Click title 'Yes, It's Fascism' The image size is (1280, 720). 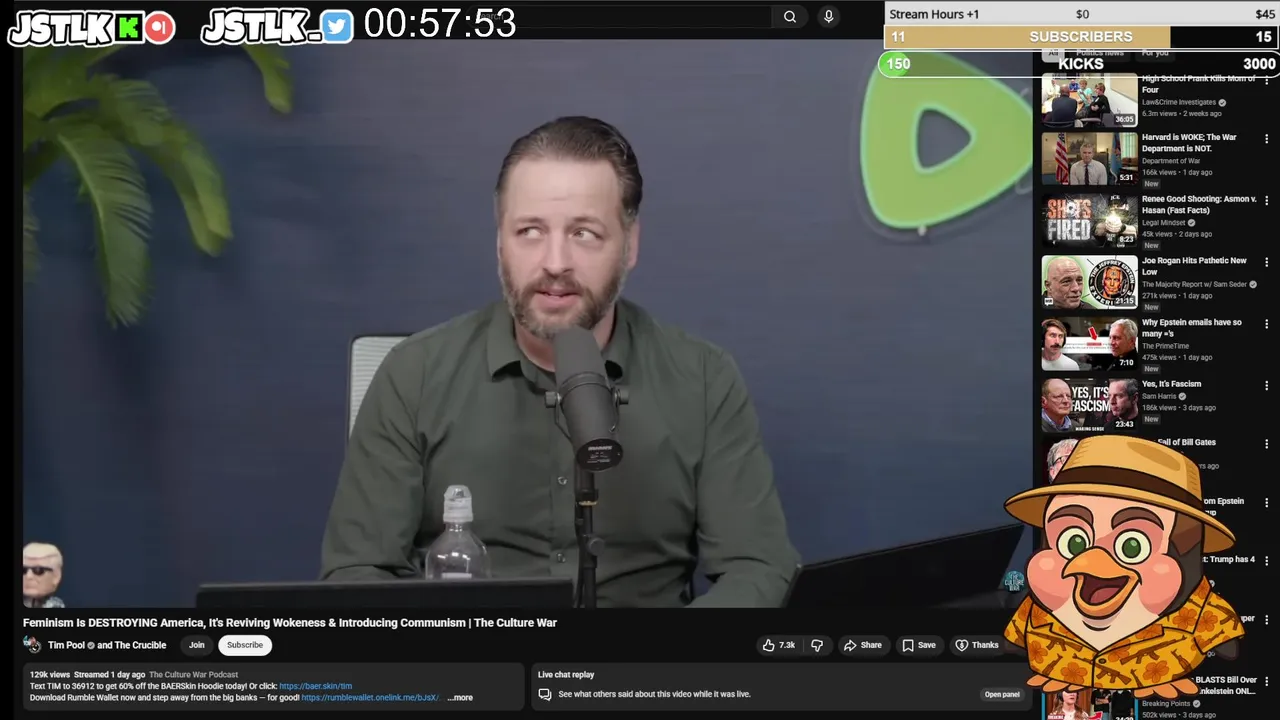pos(1172,384)
